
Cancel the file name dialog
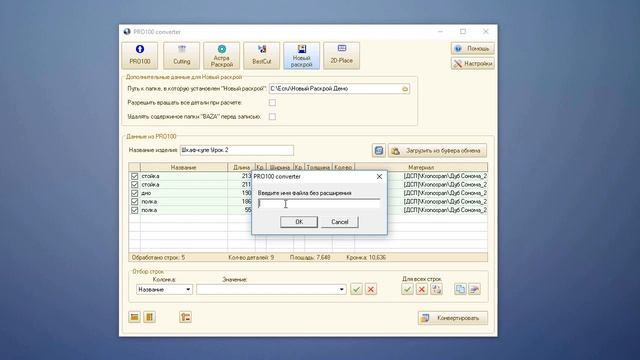[x=340, y=222]
